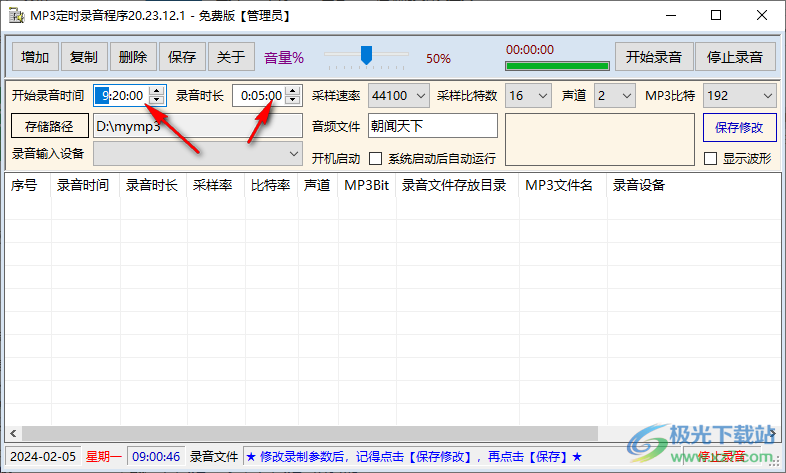
Task: Click the volume slider thumb
Action: (x=366, y=55)
